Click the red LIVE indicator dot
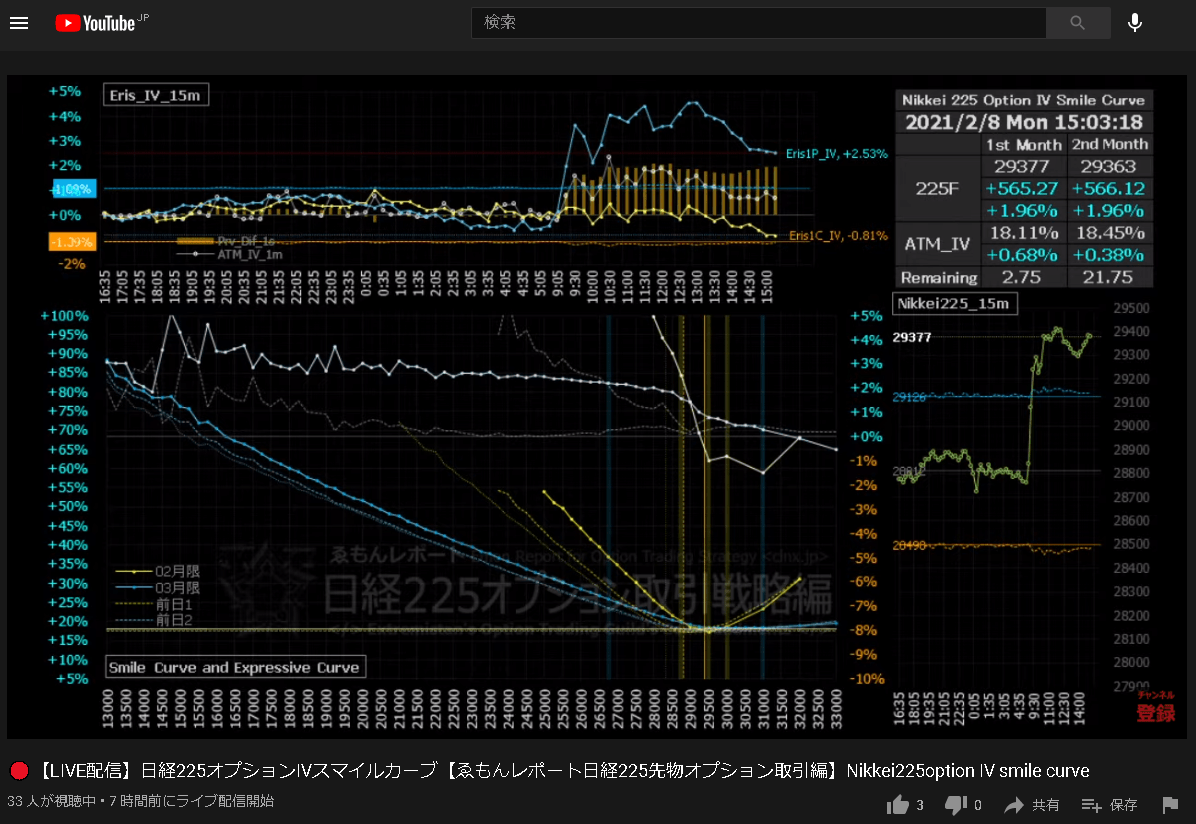1196x824 pixels. 20,771
